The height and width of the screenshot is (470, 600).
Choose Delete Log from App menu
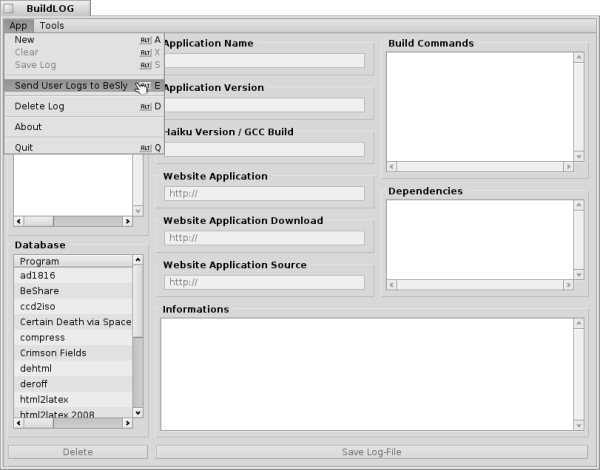click(x=40, y=106)
